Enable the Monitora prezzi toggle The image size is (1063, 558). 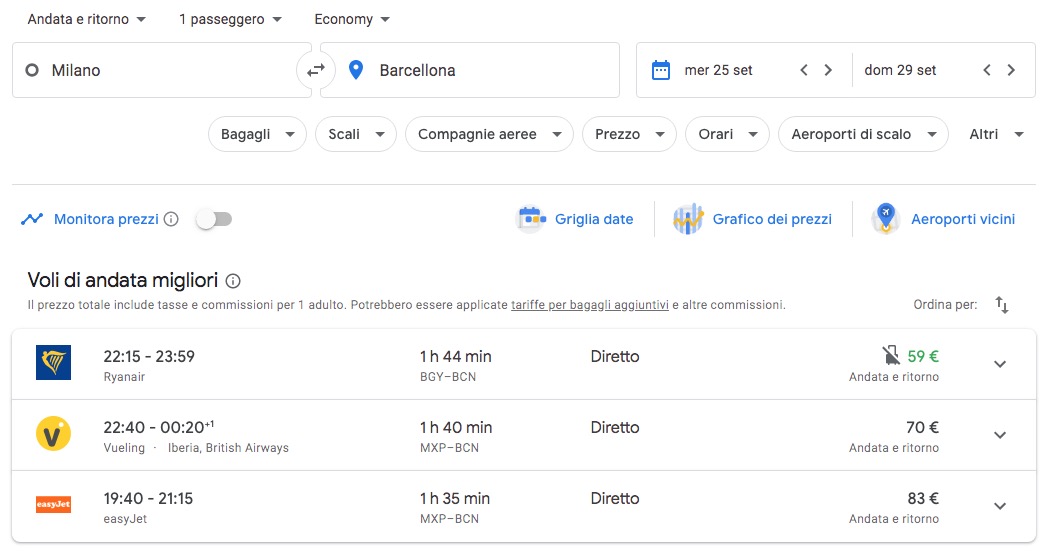(x=214, y=219)
